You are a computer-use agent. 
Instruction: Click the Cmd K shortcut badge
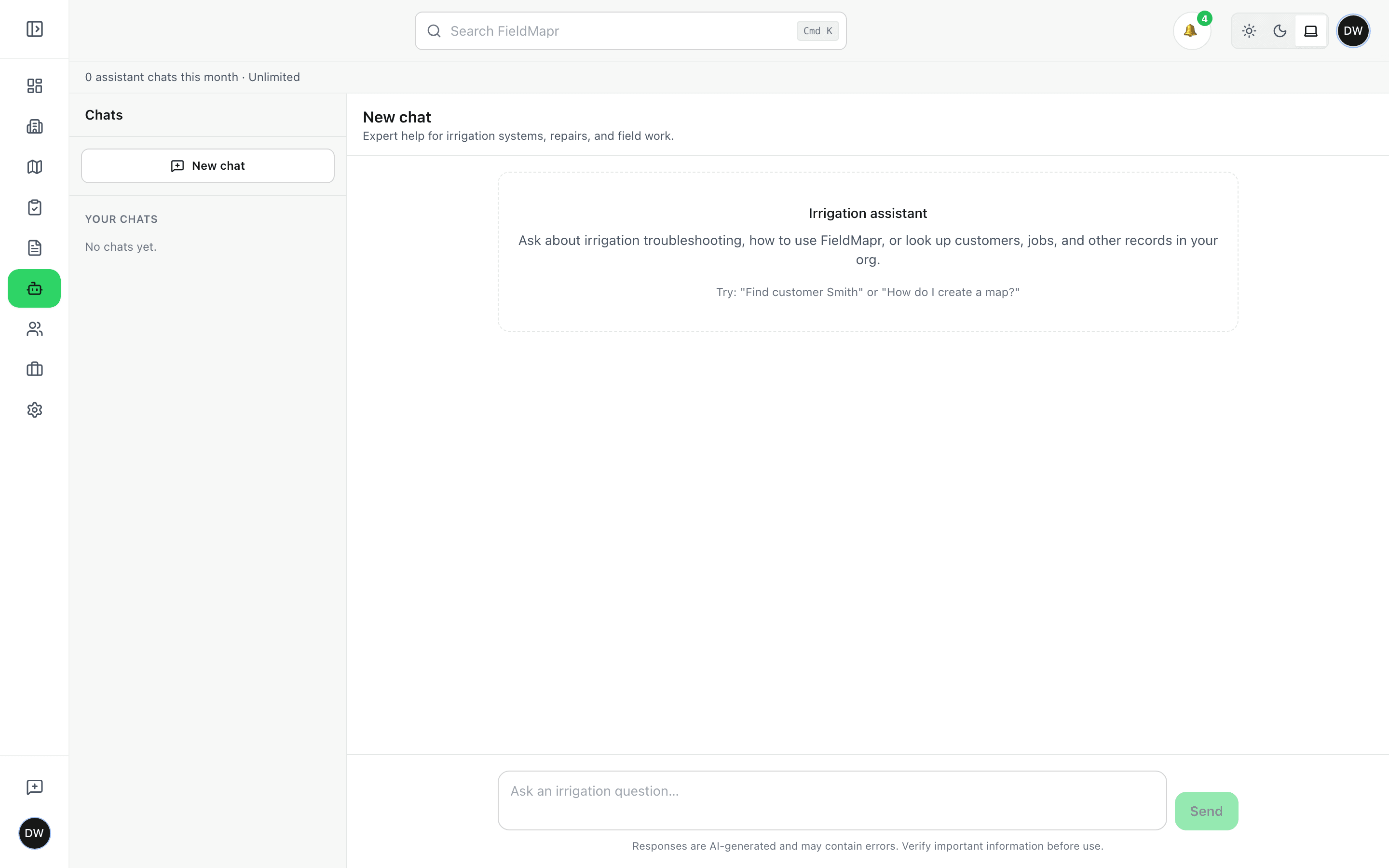[817, 31]
